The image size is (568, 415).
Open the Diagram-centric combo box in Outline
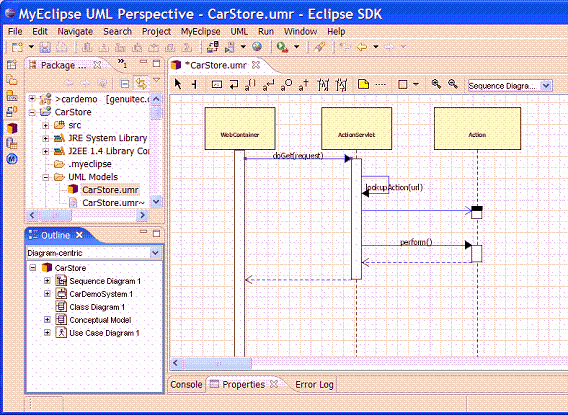(94, 253)
